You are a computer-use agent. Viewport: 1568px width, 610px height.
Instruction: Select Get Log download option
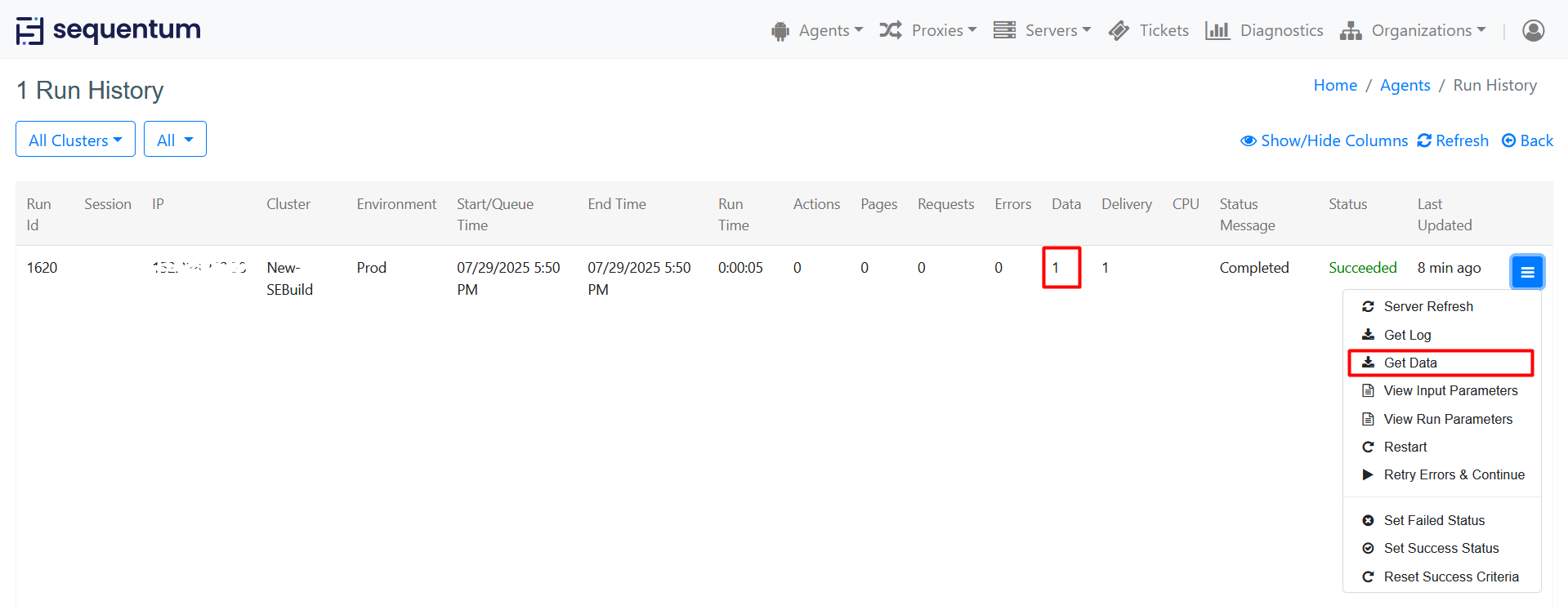[x=1407, y=335]
